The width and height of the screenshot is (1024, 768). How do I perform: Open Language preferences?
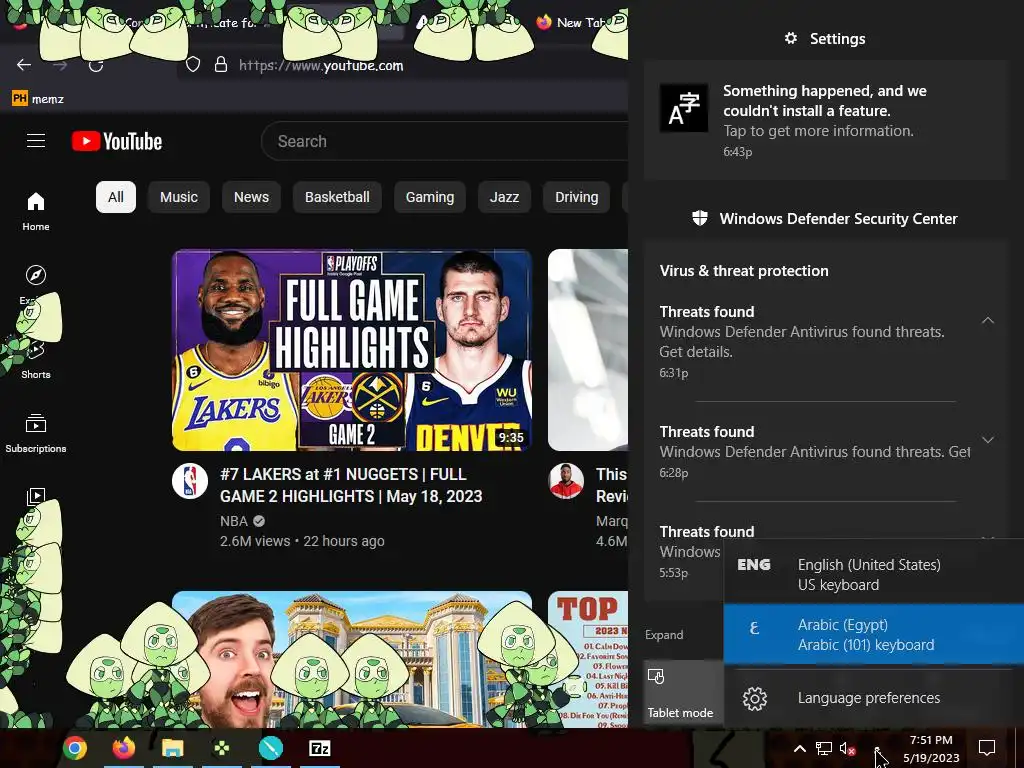[874, 698]
